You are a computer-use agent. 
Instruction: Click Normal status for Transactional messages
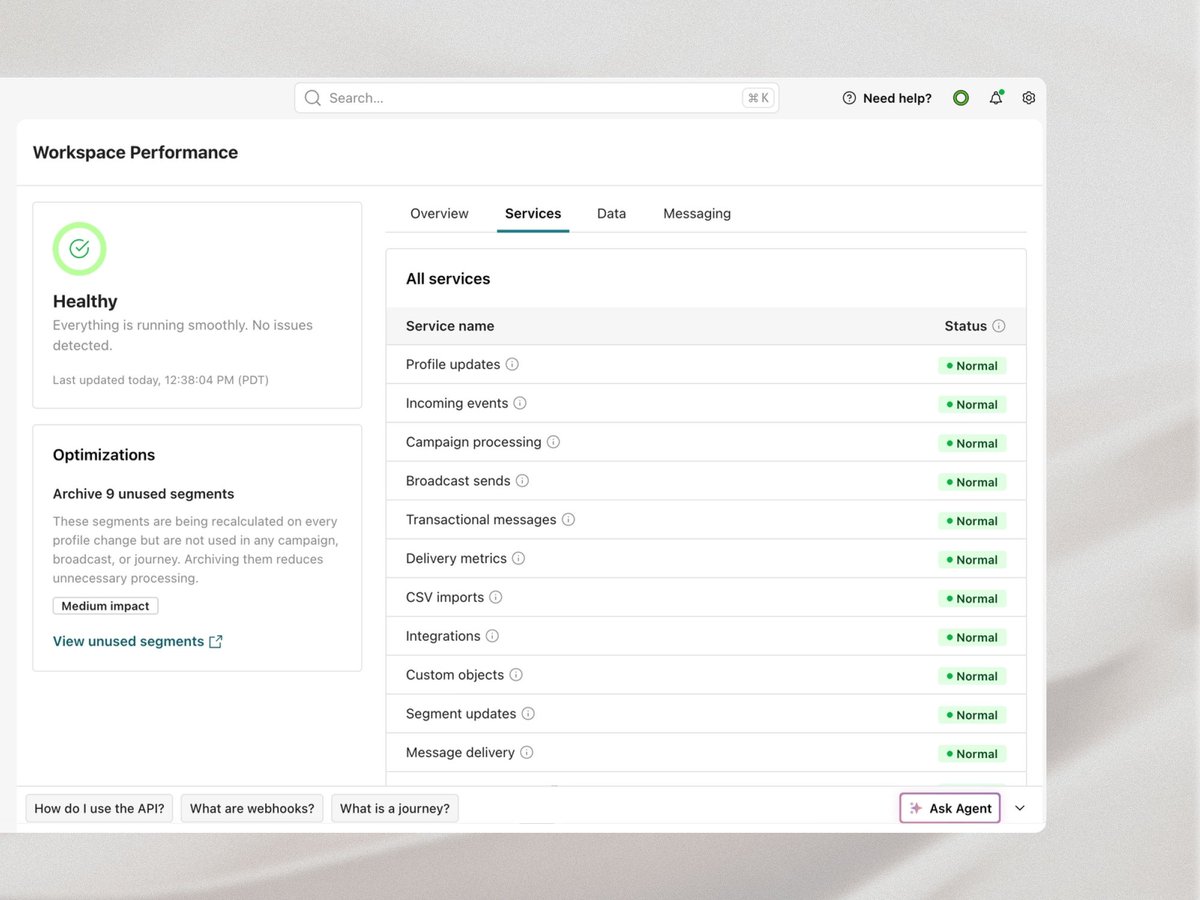pyautogui.click(x=972, y=521)
